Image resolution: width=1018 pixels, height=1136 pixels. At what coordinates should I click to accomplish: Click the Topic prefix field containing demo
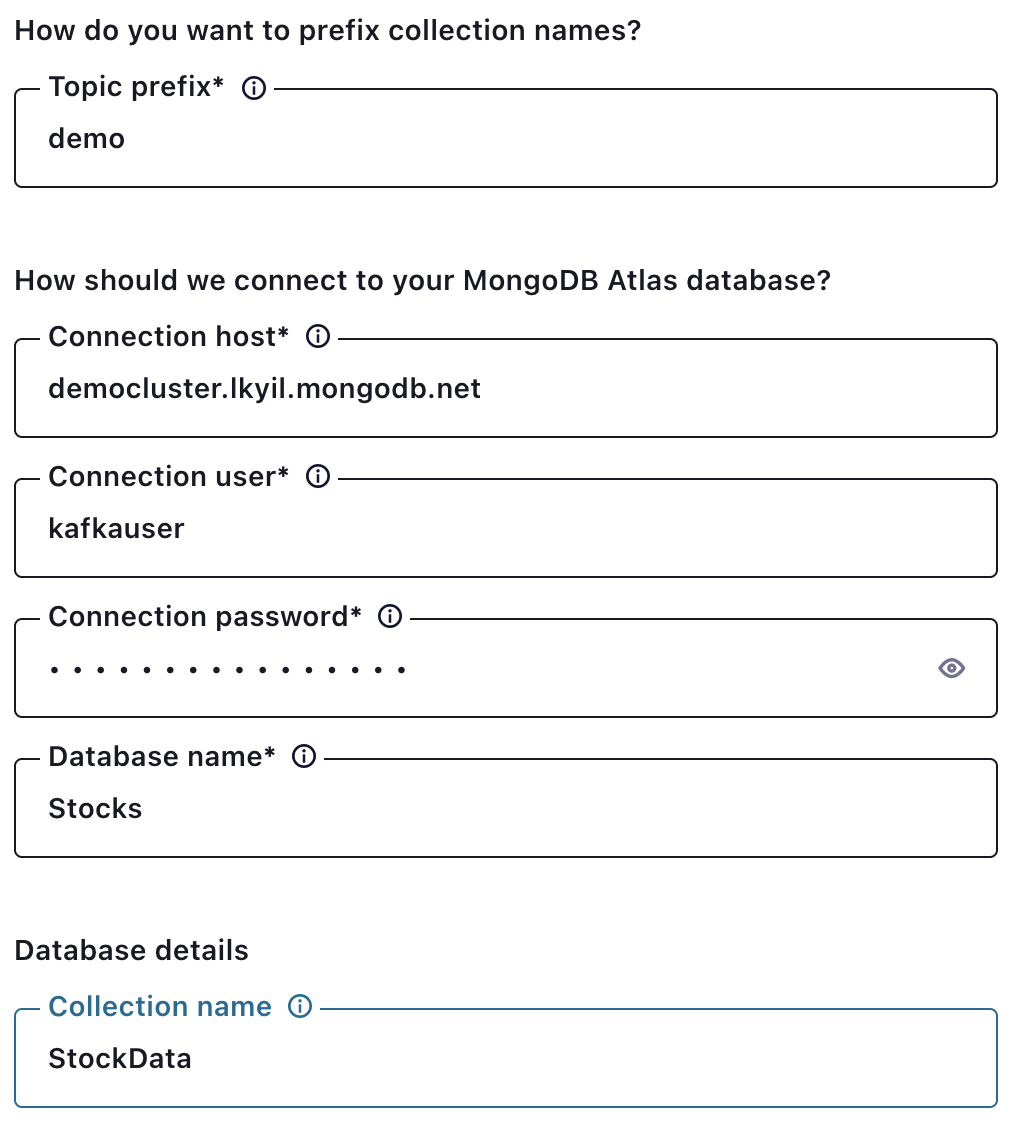(x=505, y=139)
